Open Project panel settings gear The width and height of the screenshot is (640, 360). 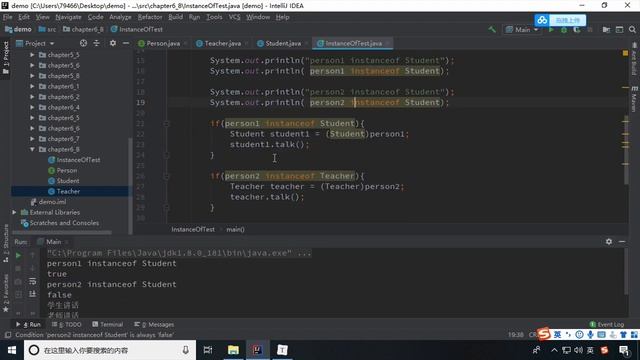point(113,43)
